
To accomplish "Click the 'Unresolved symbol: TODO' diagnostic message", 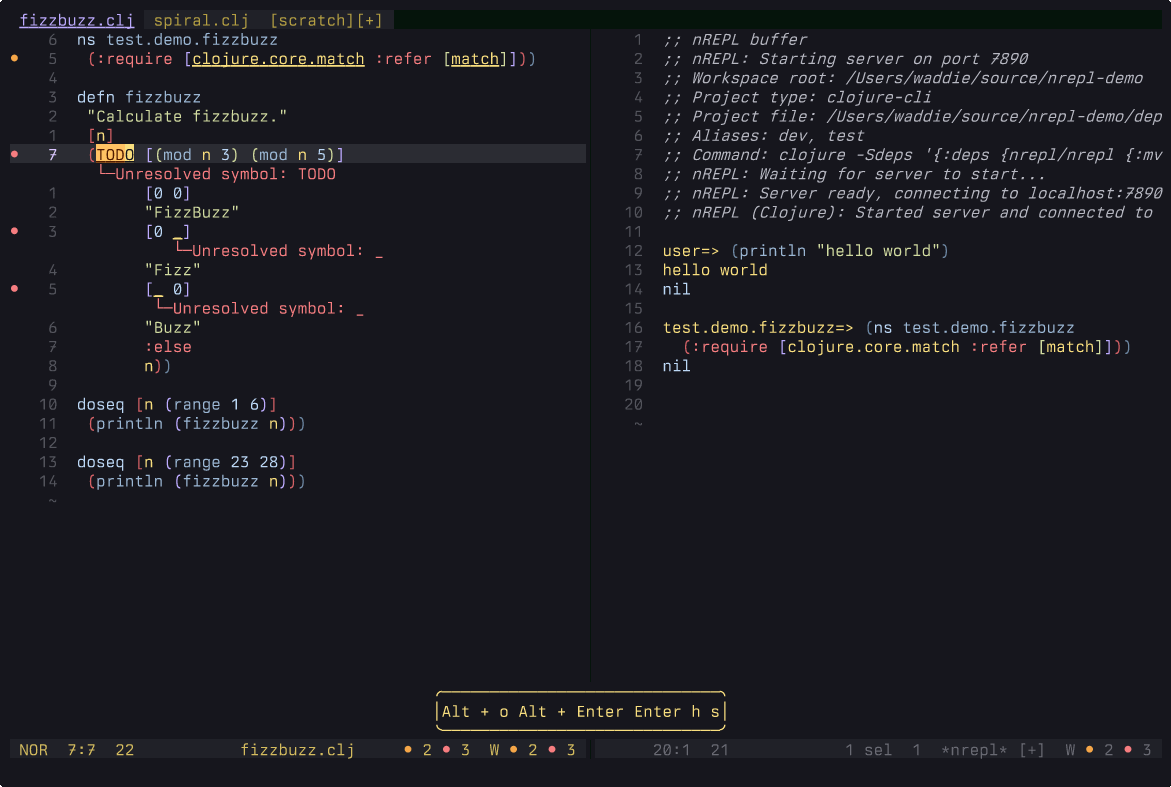I will coord(226,174).
